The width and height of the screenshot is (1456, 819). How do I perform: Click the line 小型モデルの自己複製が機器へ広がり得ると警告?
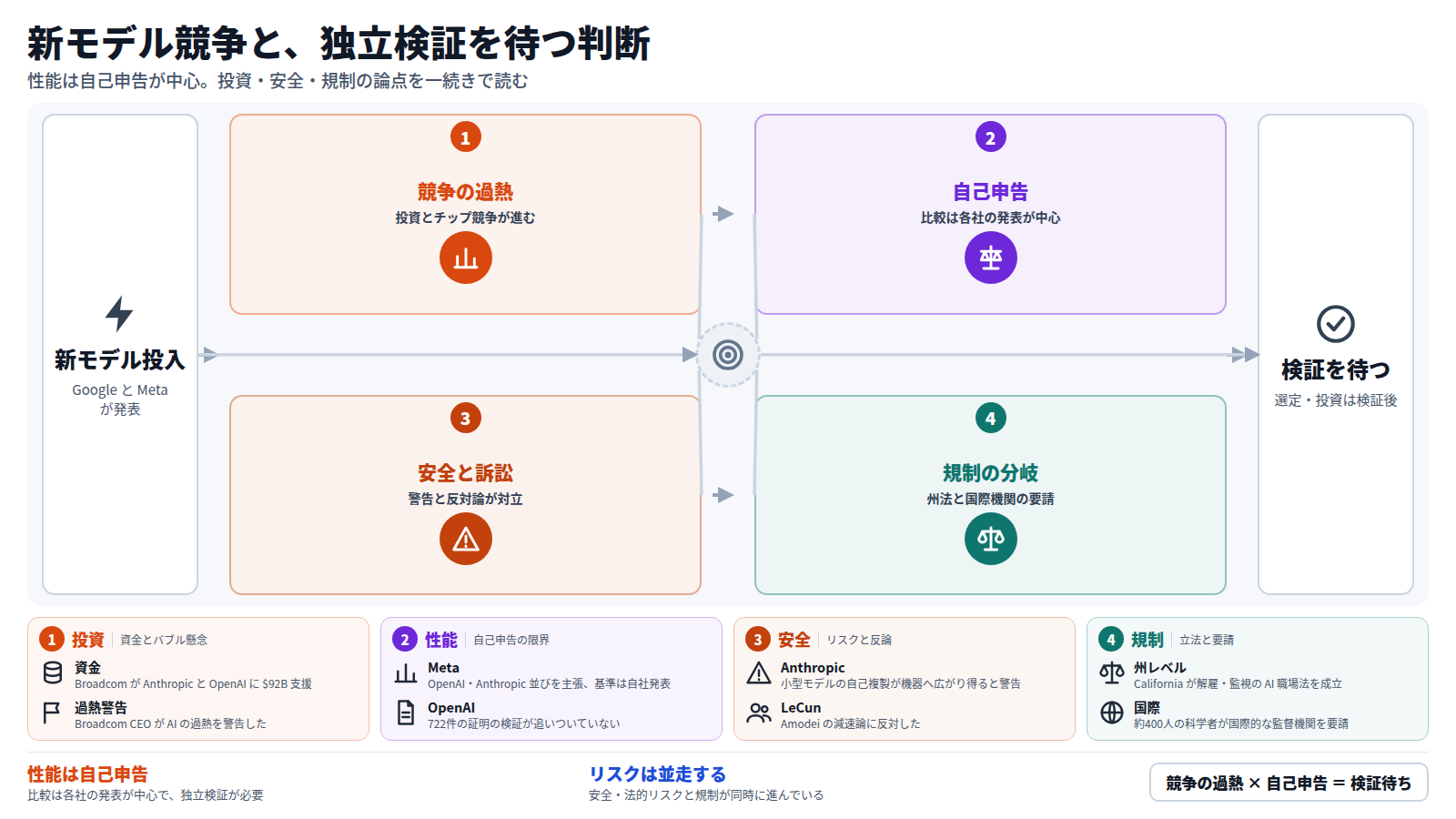click(901, 684)
